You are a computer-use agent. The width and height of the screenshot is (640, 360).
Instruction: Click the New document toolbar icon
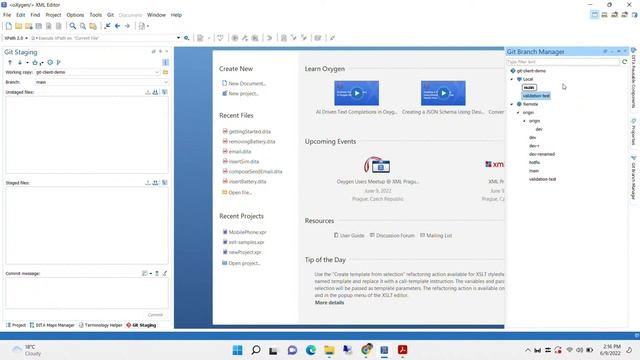point(9,26)
